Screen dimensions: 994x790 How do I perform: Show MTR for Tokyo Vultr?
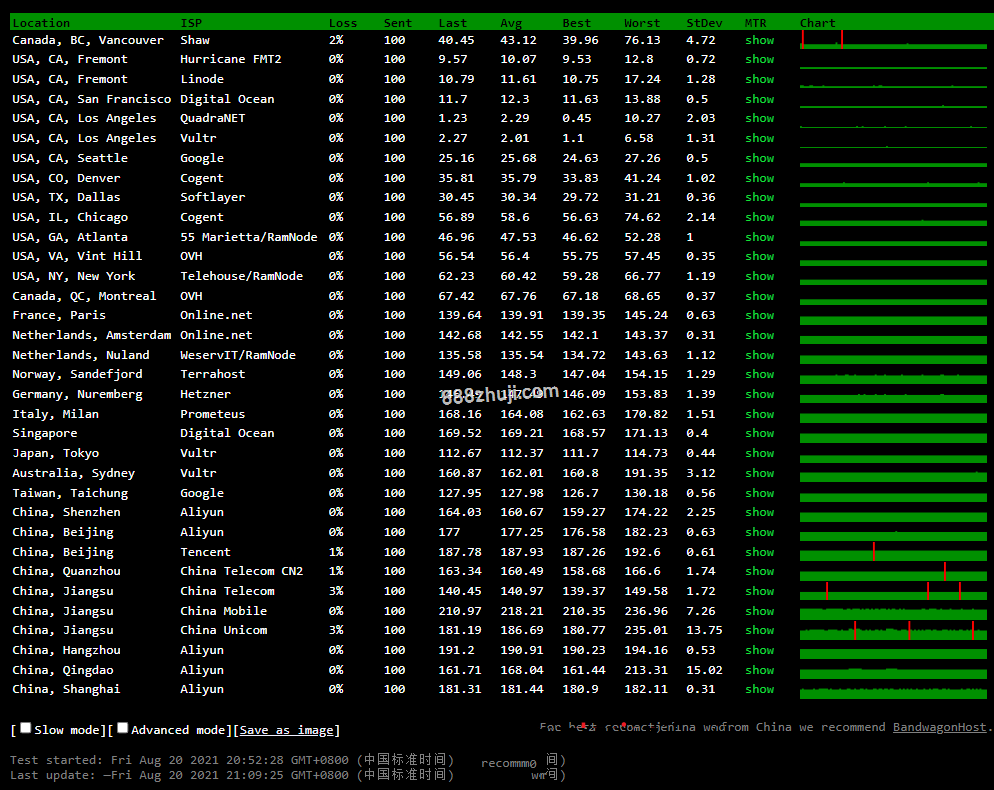(x=759, y=453)
